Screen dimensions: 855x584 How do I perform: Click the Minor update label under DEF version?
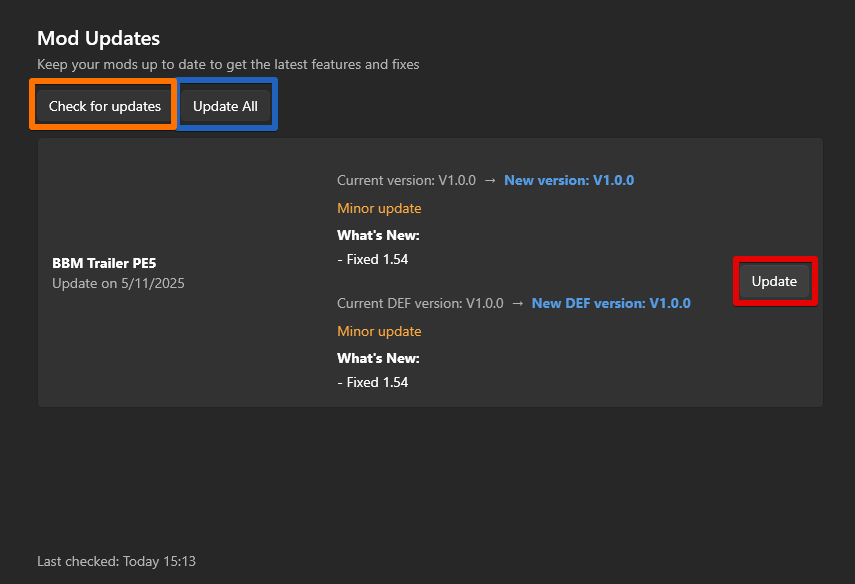coord(379,331)
